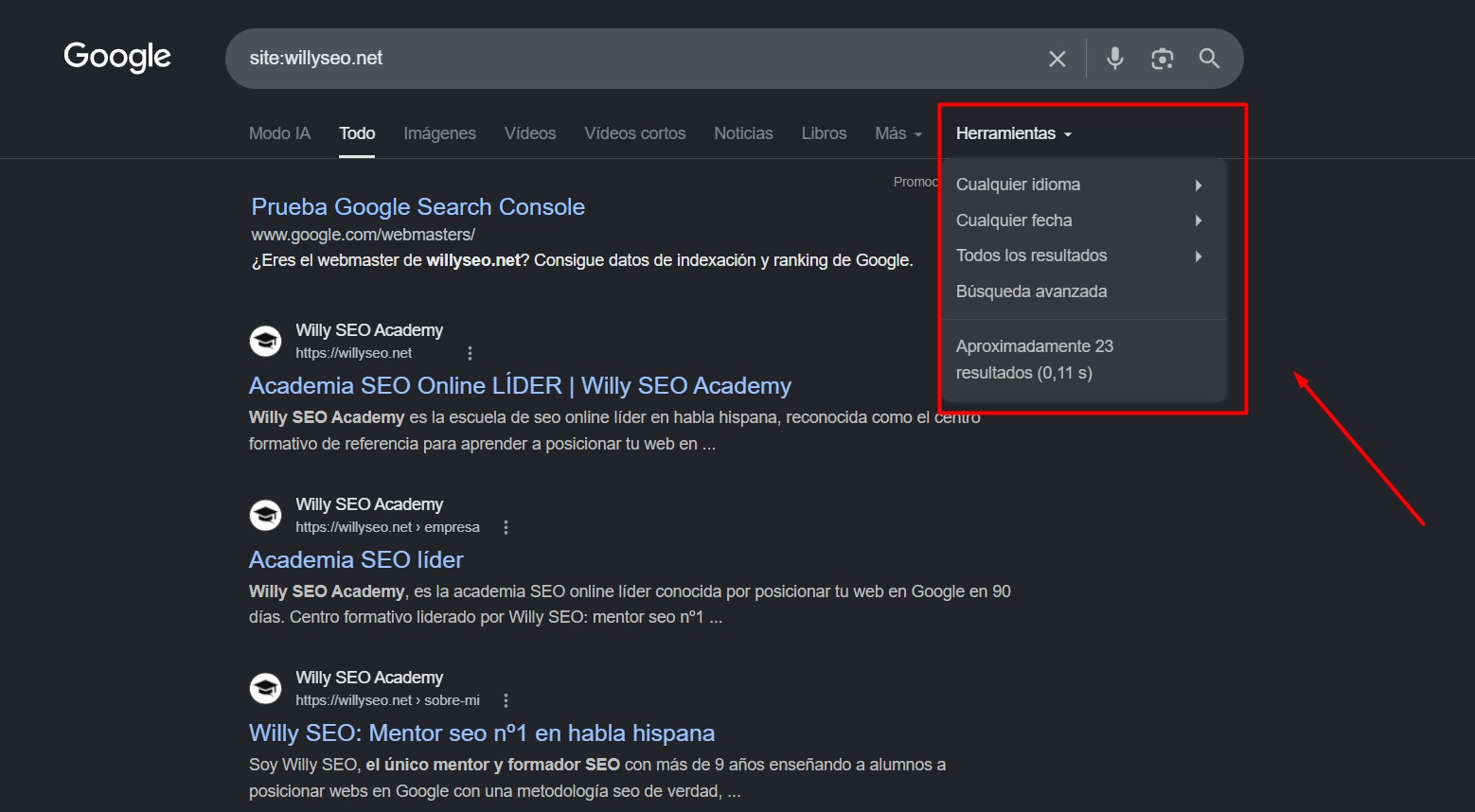Click the Cualquier idioma submenu arrow
Screen dimensions: 1475x812
tap(1199, 185)
